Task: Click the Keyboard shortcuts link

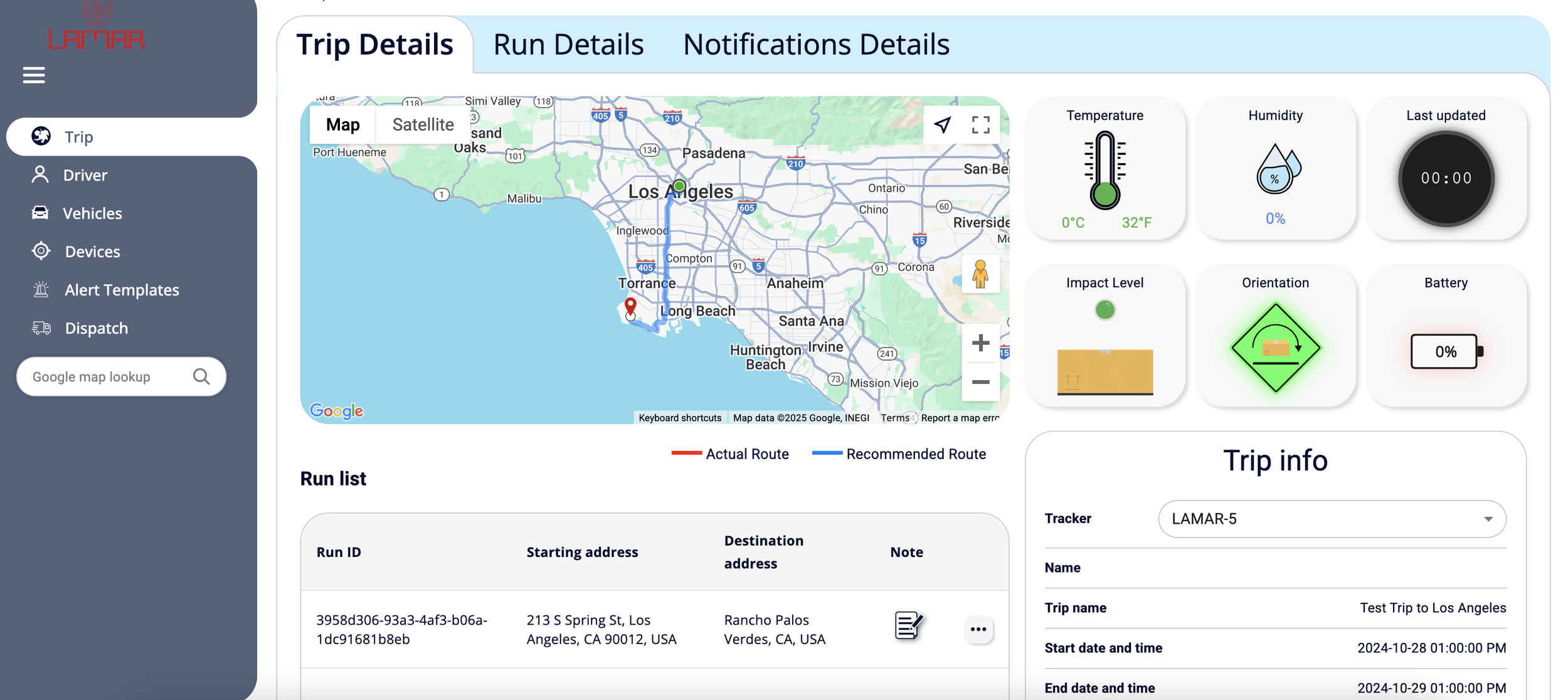Action: 680,417
